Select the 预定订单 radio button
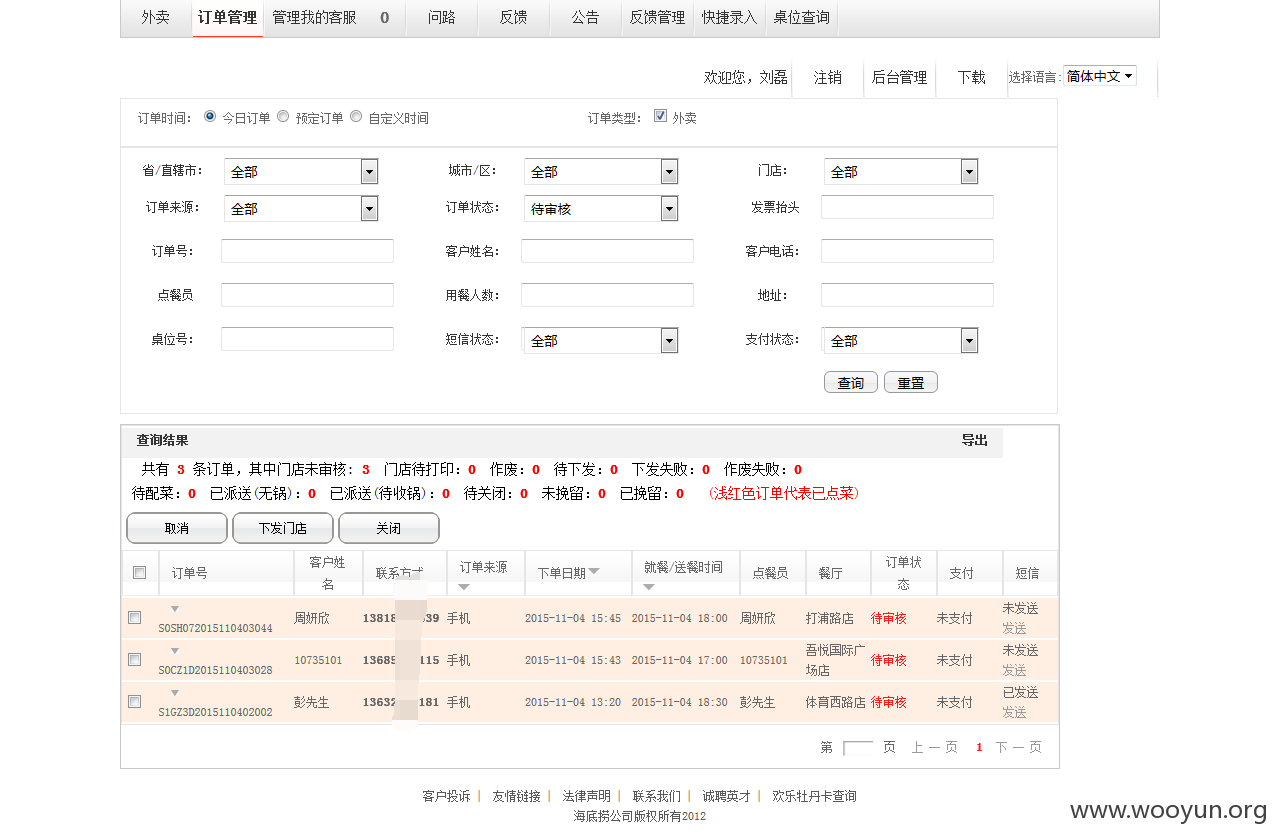Screen dimensions: 1276x839 (283, 116)
